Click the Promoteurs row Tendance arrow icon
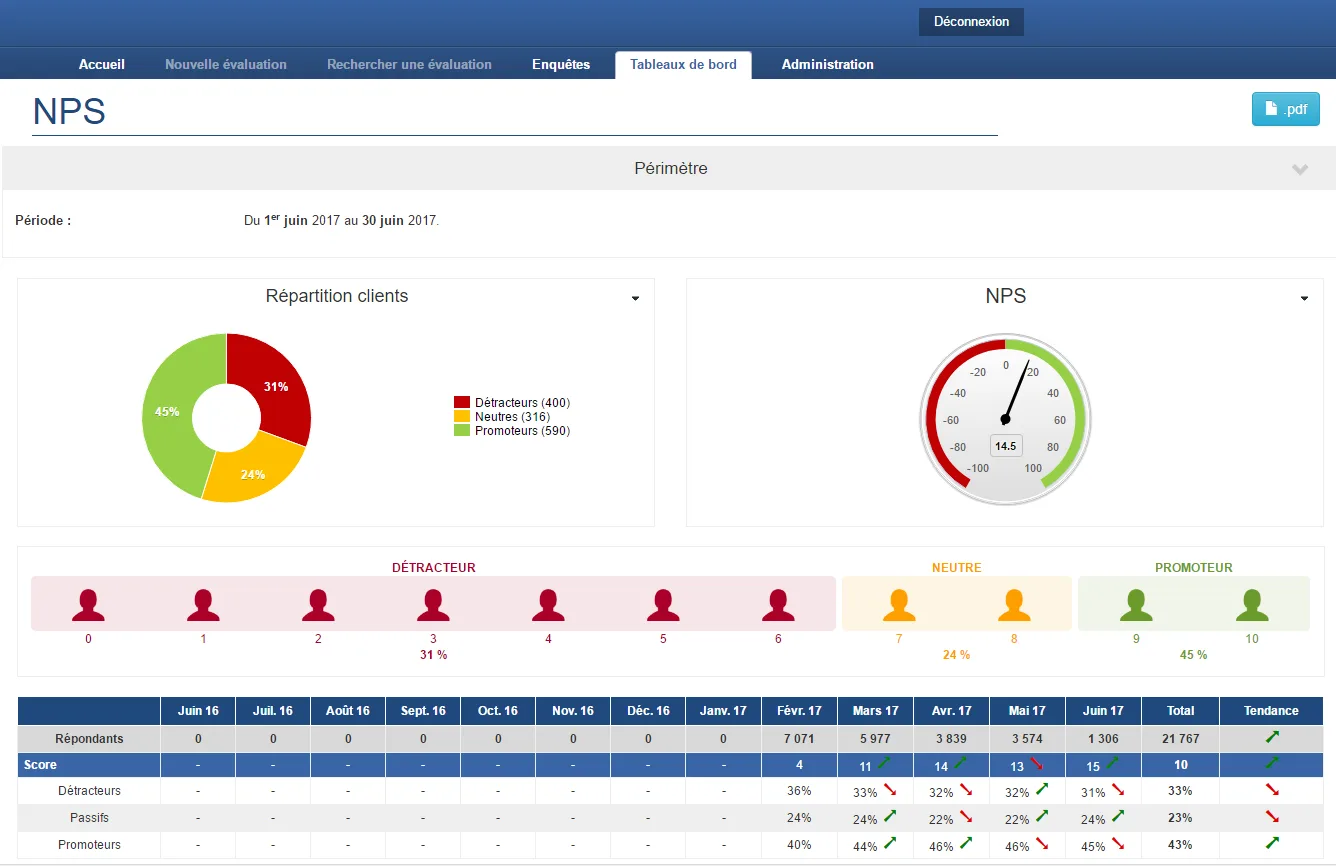1336x866 pixels. pos(1272,843)
